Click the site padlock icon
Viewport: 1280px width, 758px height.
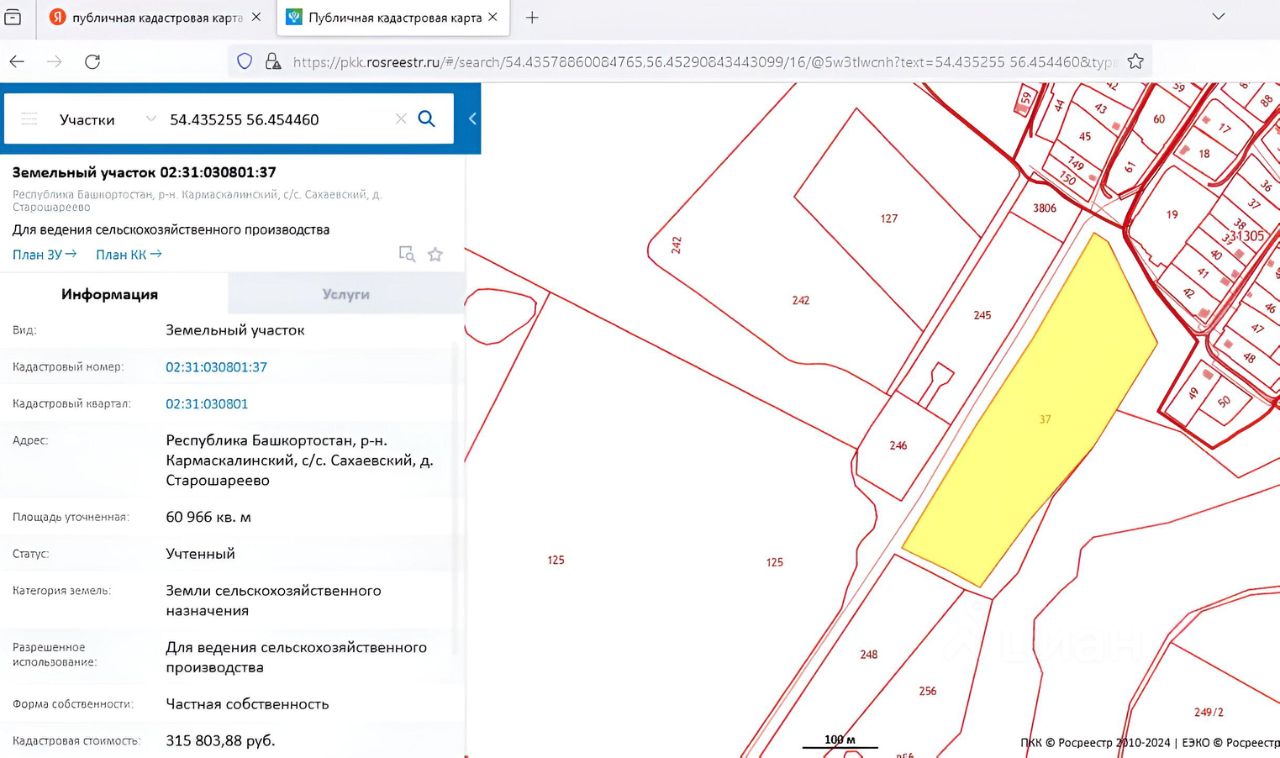point(272,61)
